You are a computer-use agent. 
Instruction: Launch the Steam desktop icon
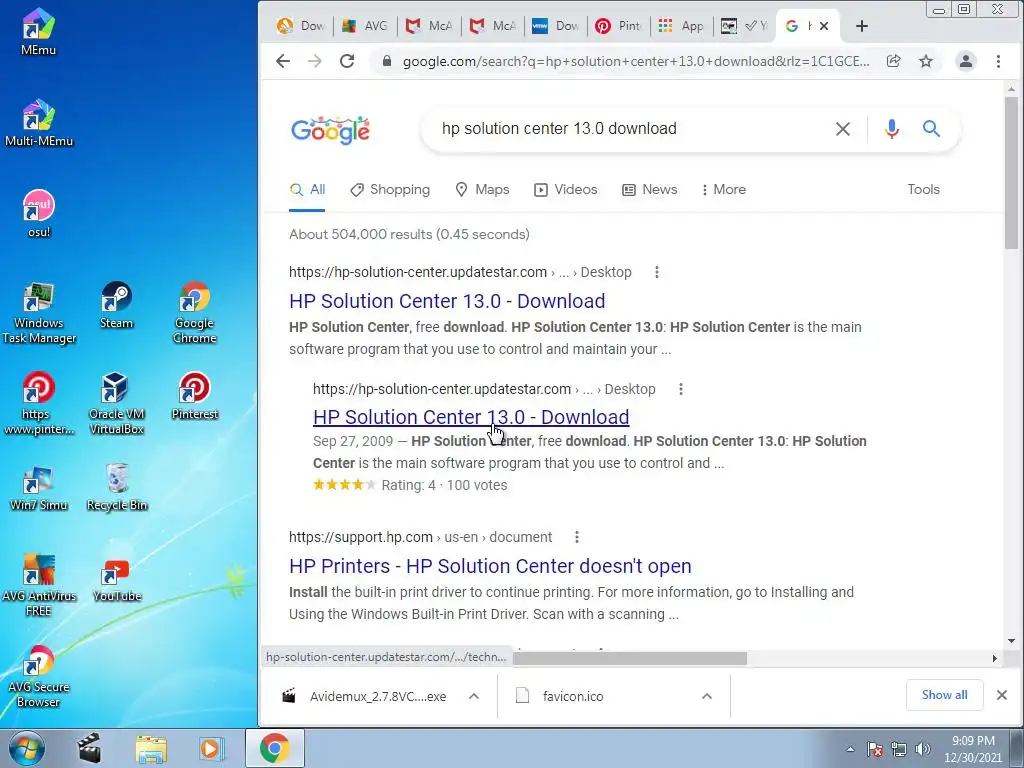116,305
